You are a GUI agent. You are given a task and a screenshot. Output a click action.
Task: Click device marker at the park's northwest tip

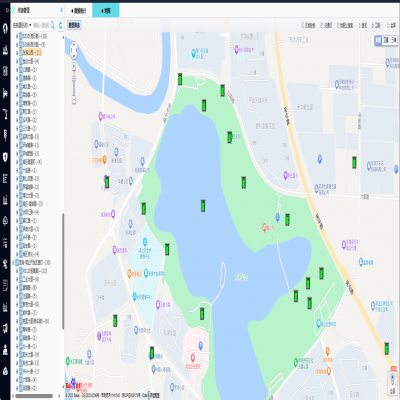[180, 79]
